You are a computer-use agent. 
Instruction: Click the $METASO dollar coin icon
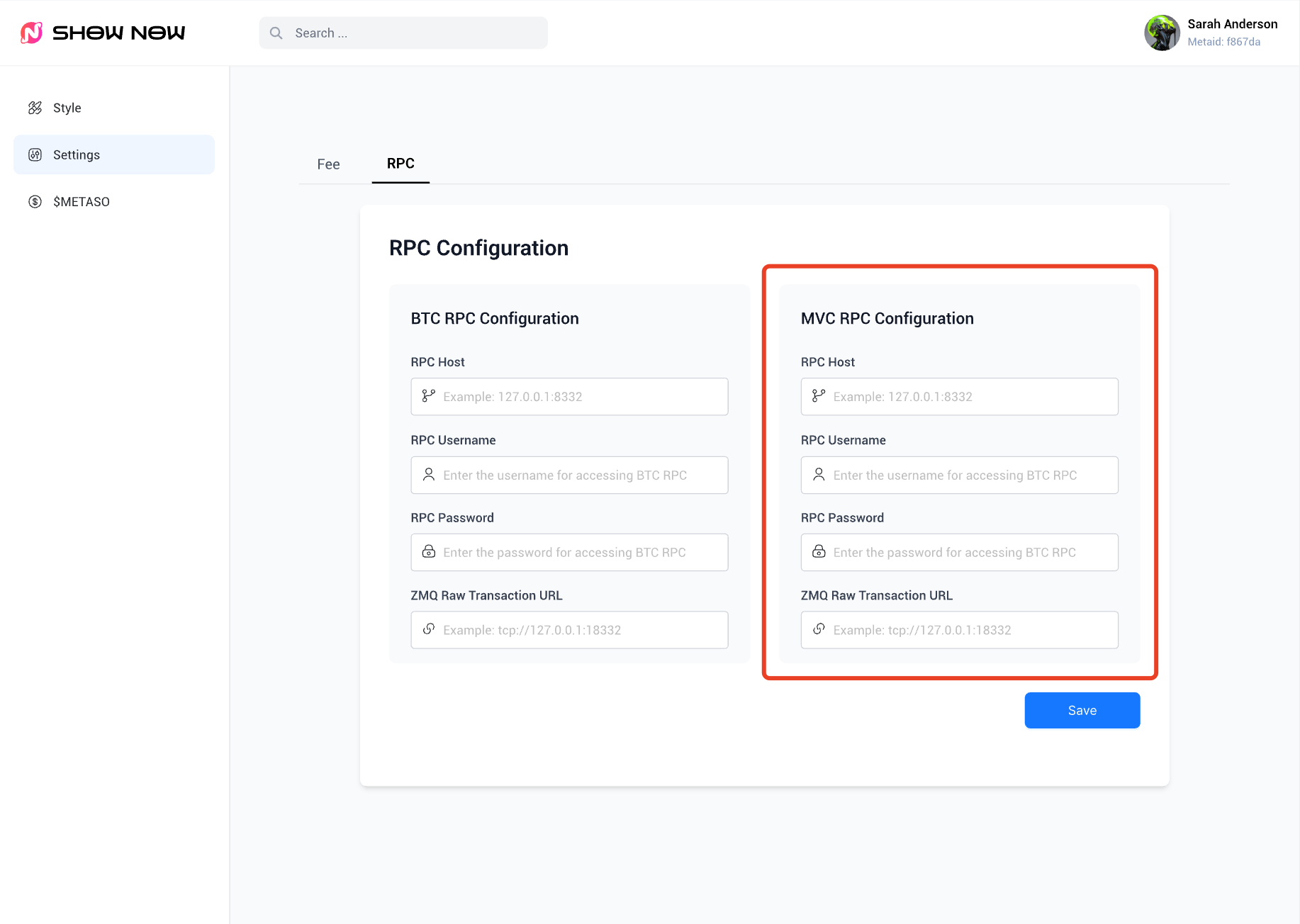click(x=35, y=202)
